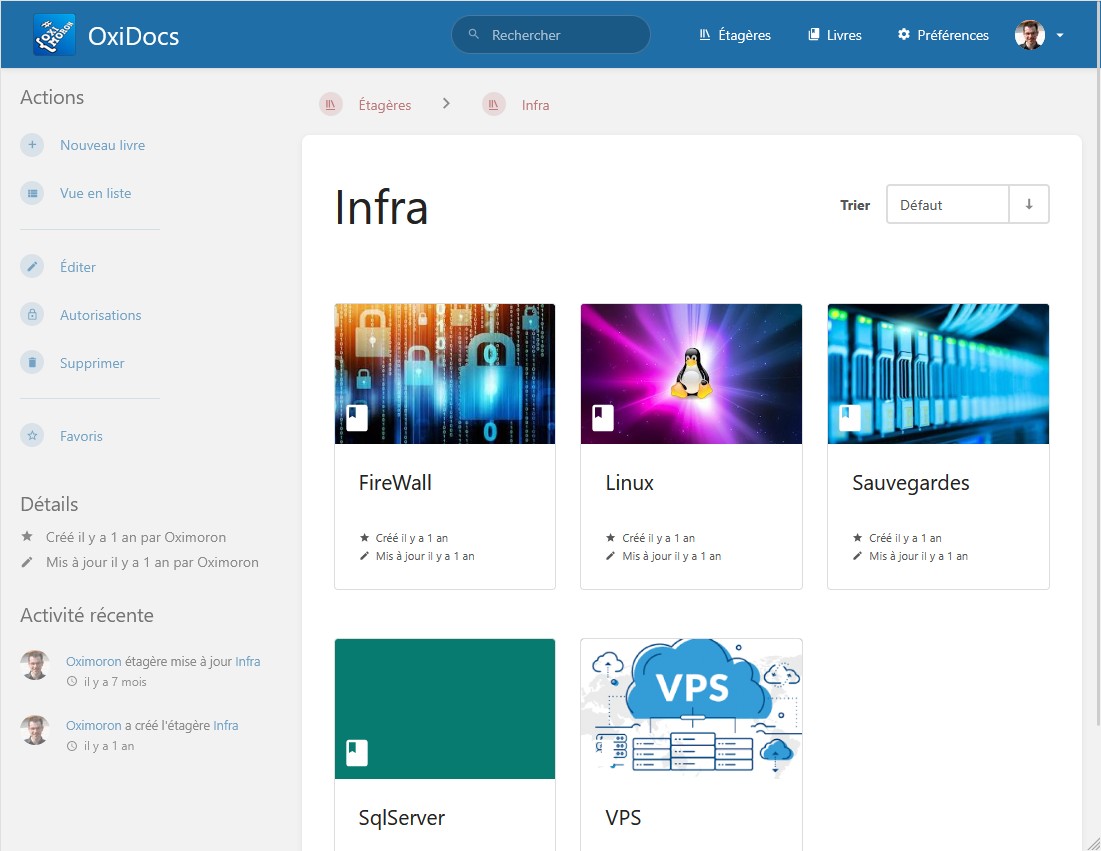Open the FireWall book cover image
Screen dimensions: 1101x851
(445, 374)
